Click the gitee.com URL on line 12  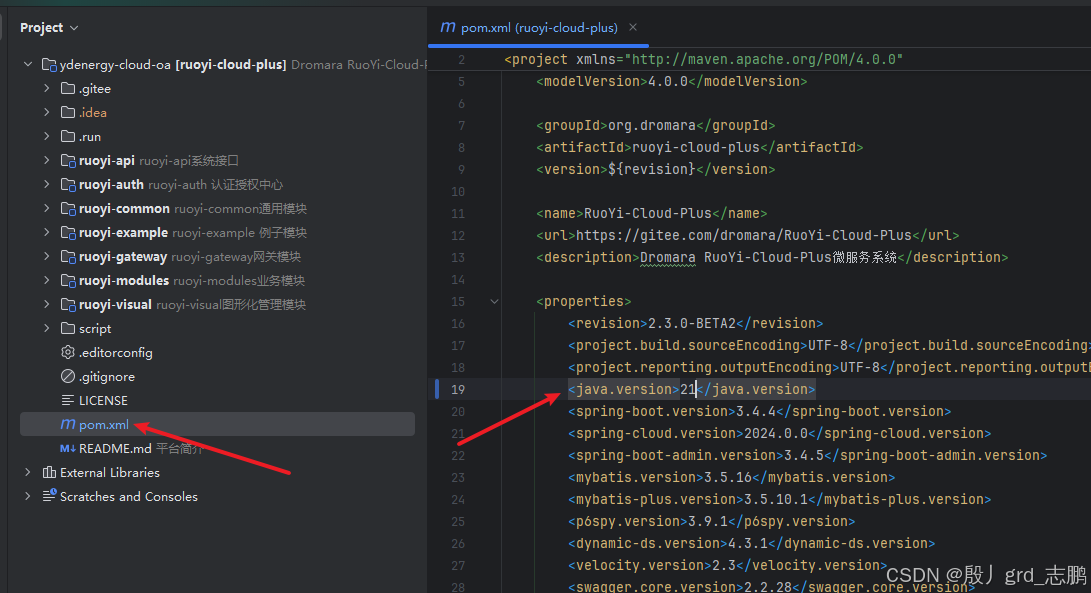[x=743, y=235]
